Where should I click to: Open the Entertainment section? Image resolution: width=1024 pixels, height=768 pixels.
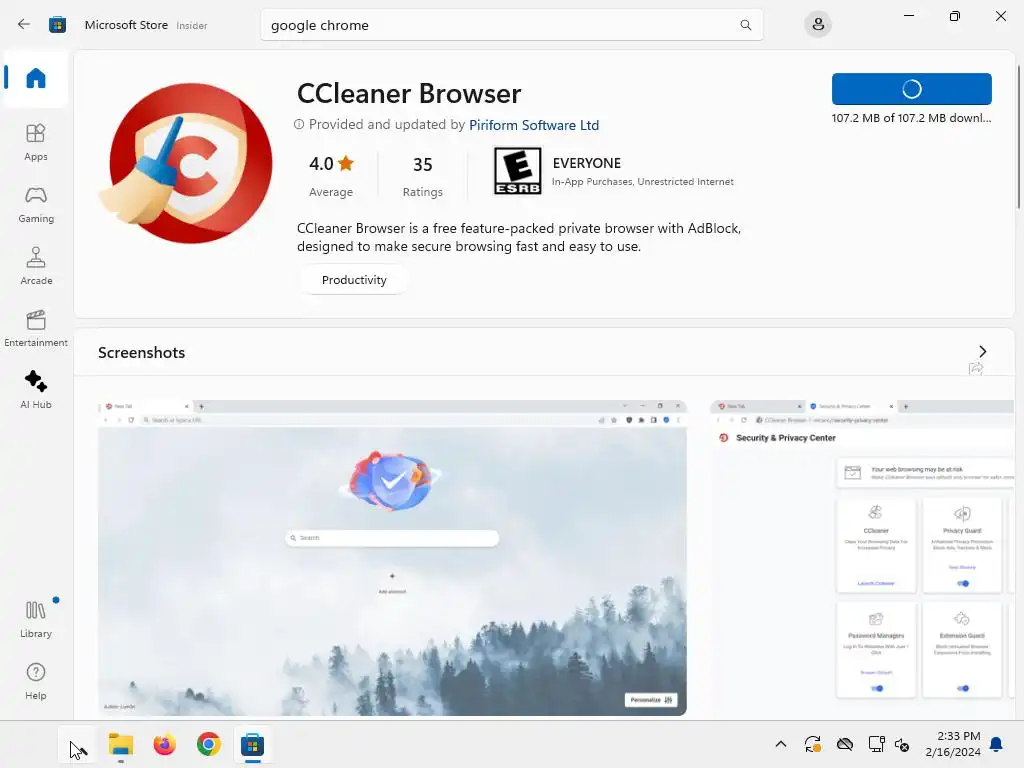tap(36, 328)
